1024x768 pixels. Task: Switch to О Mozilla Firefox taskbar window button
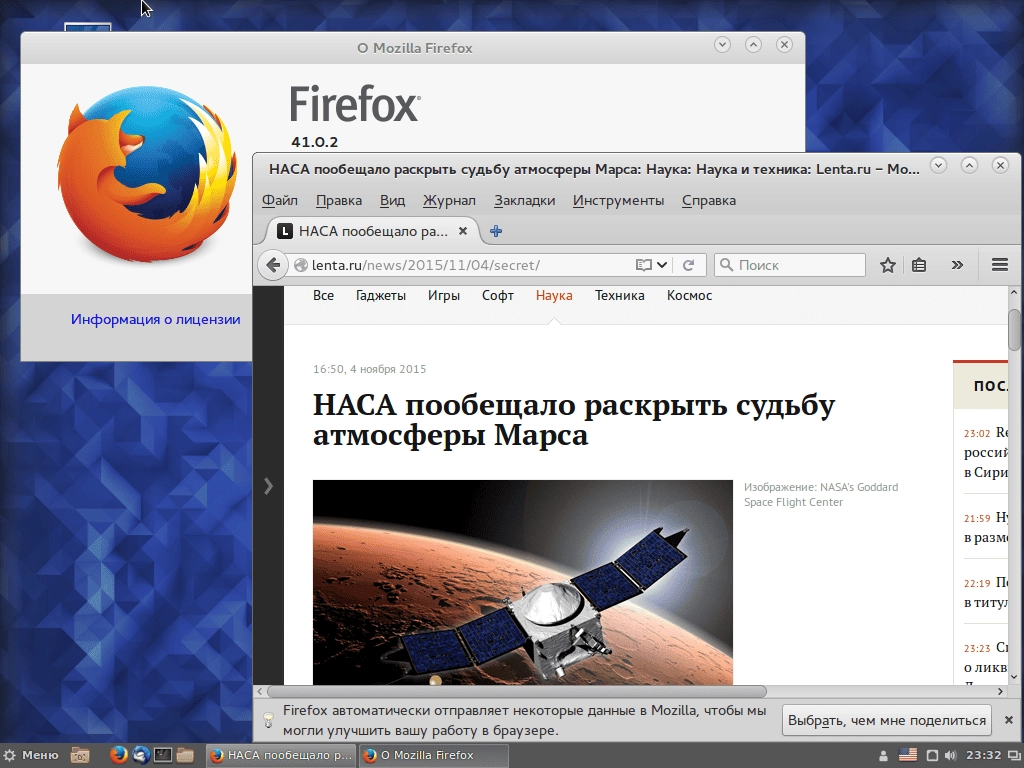tap(434, 755)
